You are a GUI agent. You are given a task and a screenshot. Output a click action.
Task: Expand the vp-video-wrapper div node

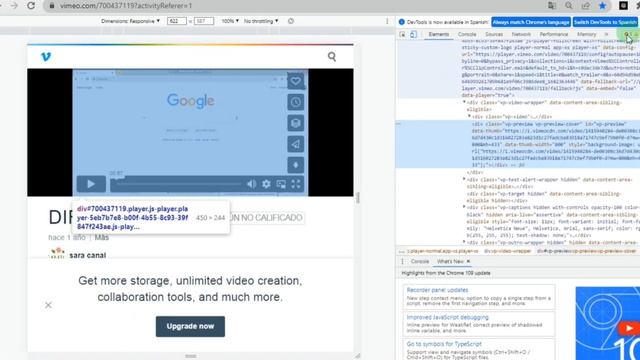(x=464, y=102)
